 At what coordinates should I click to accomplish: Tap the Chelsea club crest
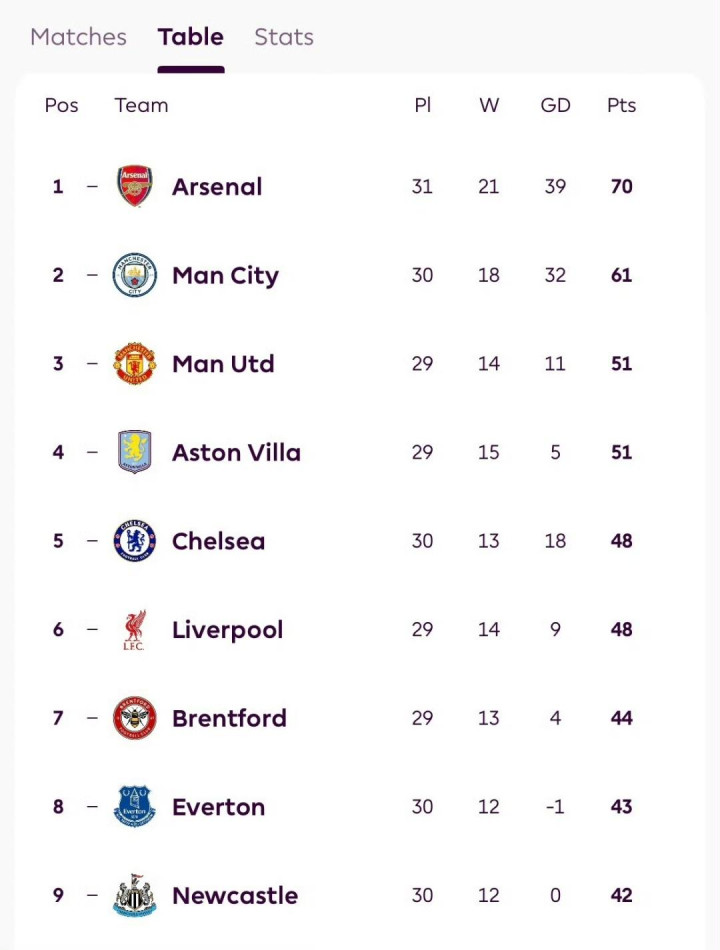135,541
